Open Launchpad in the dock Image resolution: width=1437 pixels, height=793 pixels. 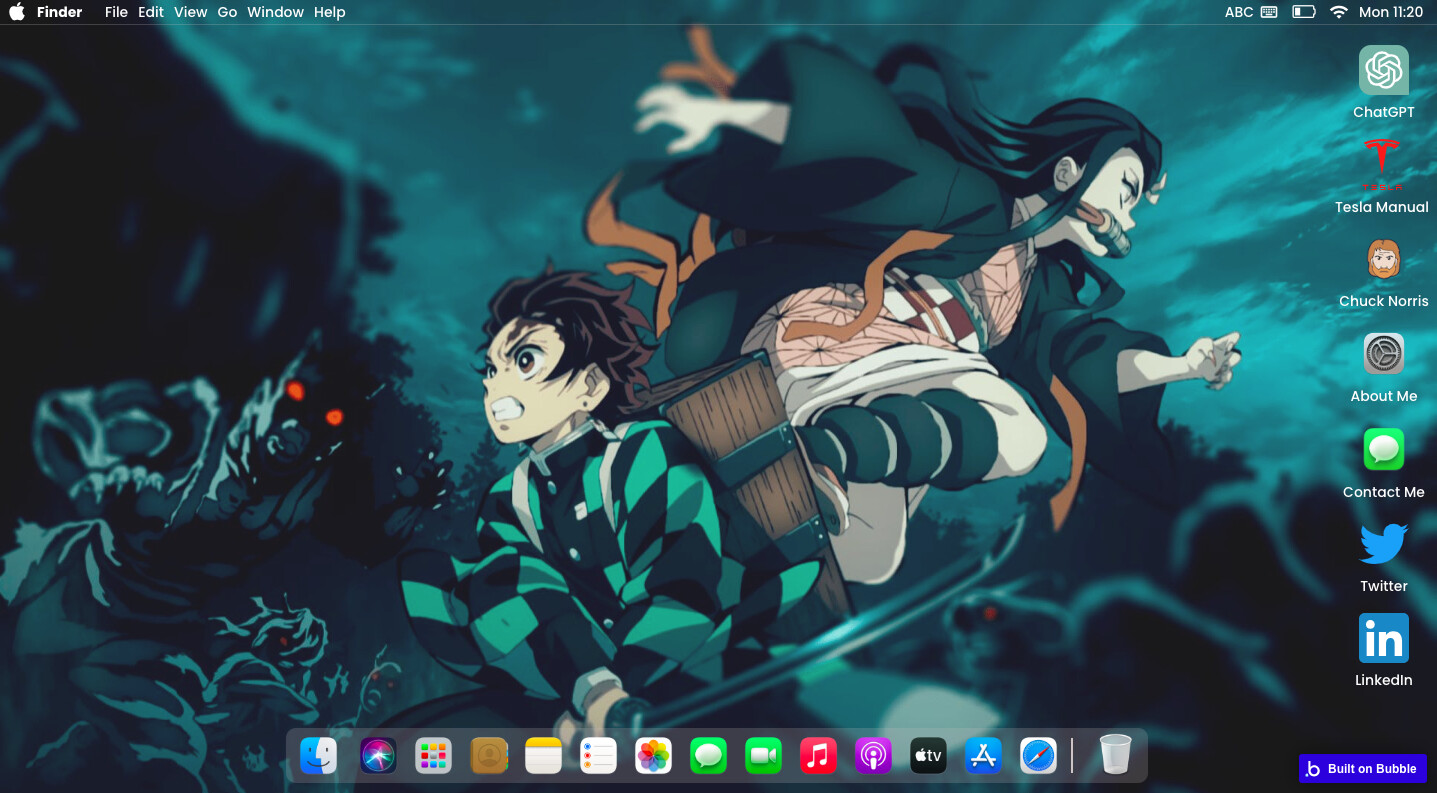pyautogui.click(x=433, y=755)
